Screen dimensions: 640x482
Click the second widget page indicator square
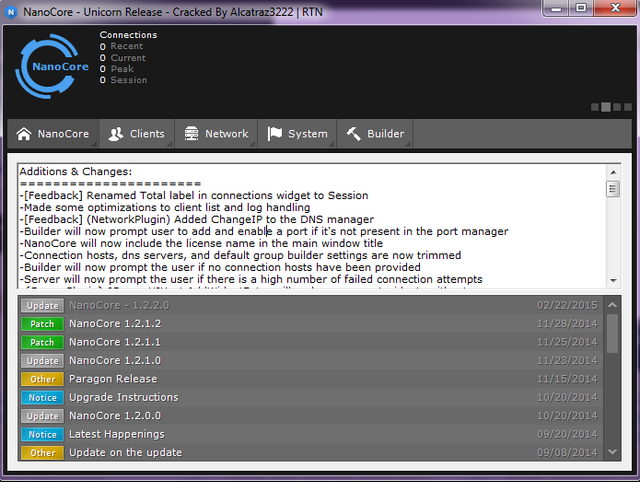[606, 107]
